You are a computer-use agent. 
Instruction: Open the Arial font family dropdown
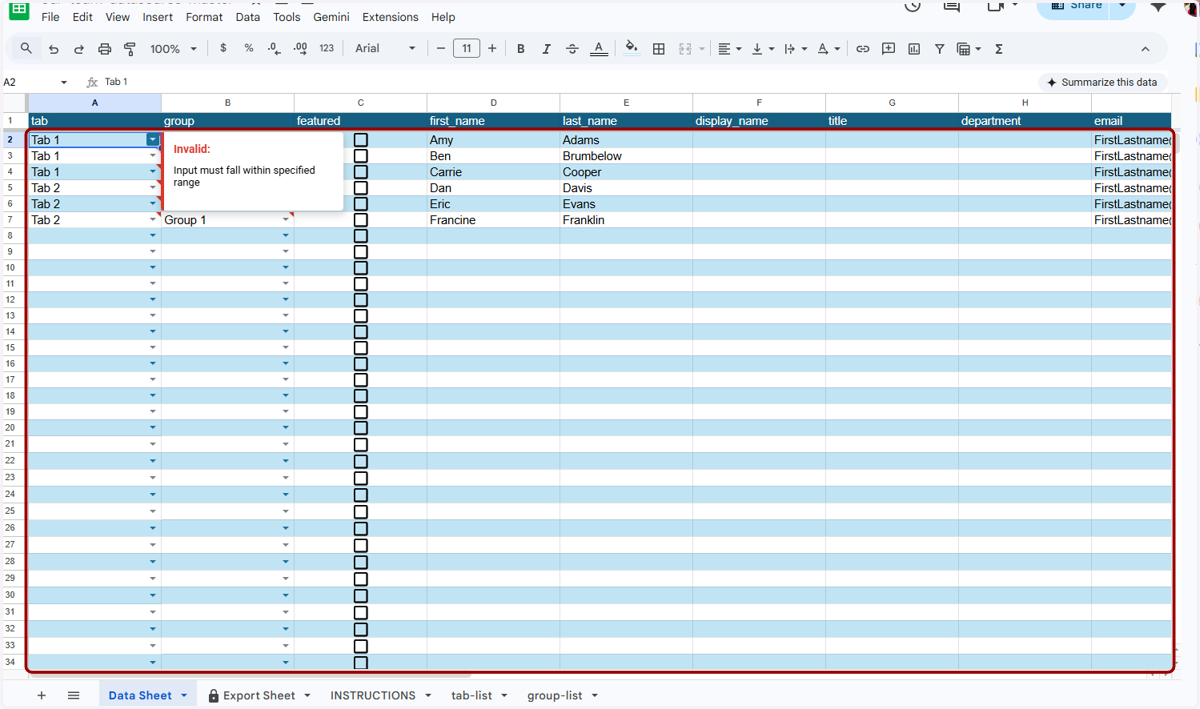tap(385, 48)
